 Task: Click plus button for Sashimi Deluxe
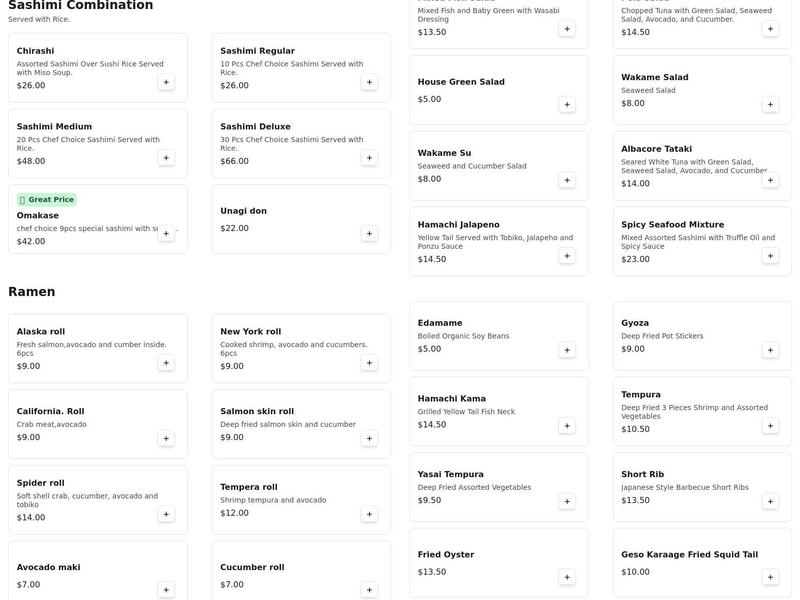[x=369, y=158]
